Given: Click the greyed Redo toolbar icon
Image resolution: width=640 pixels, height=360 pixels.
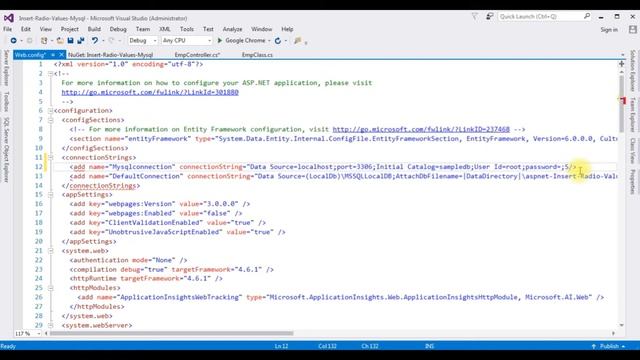Looking at the screenshot, I should coord(111,40).
